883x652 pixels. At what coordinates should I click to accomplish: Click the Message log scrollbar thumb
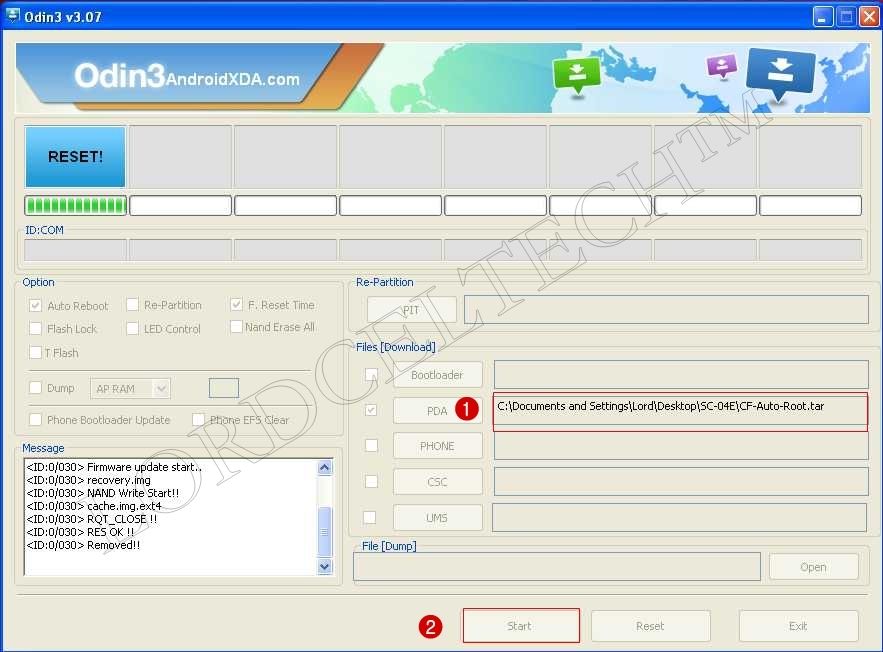325,532
